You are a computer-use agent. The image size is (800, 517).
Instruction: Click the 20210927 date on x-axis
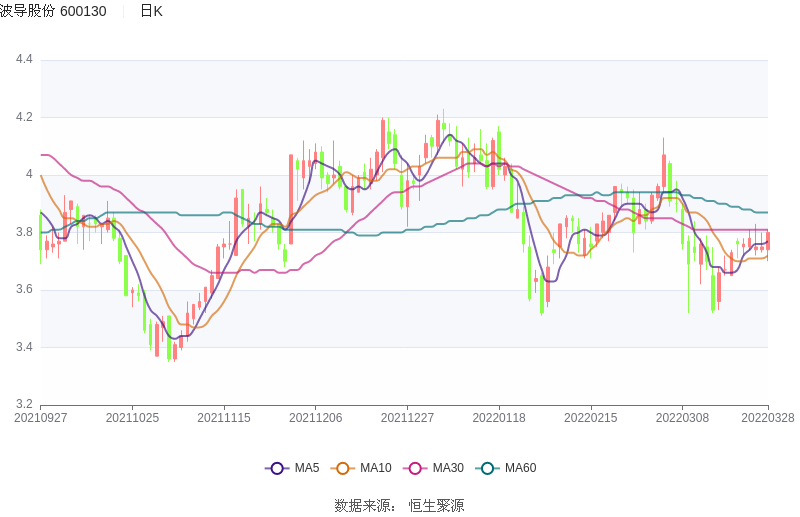(41, 418)
